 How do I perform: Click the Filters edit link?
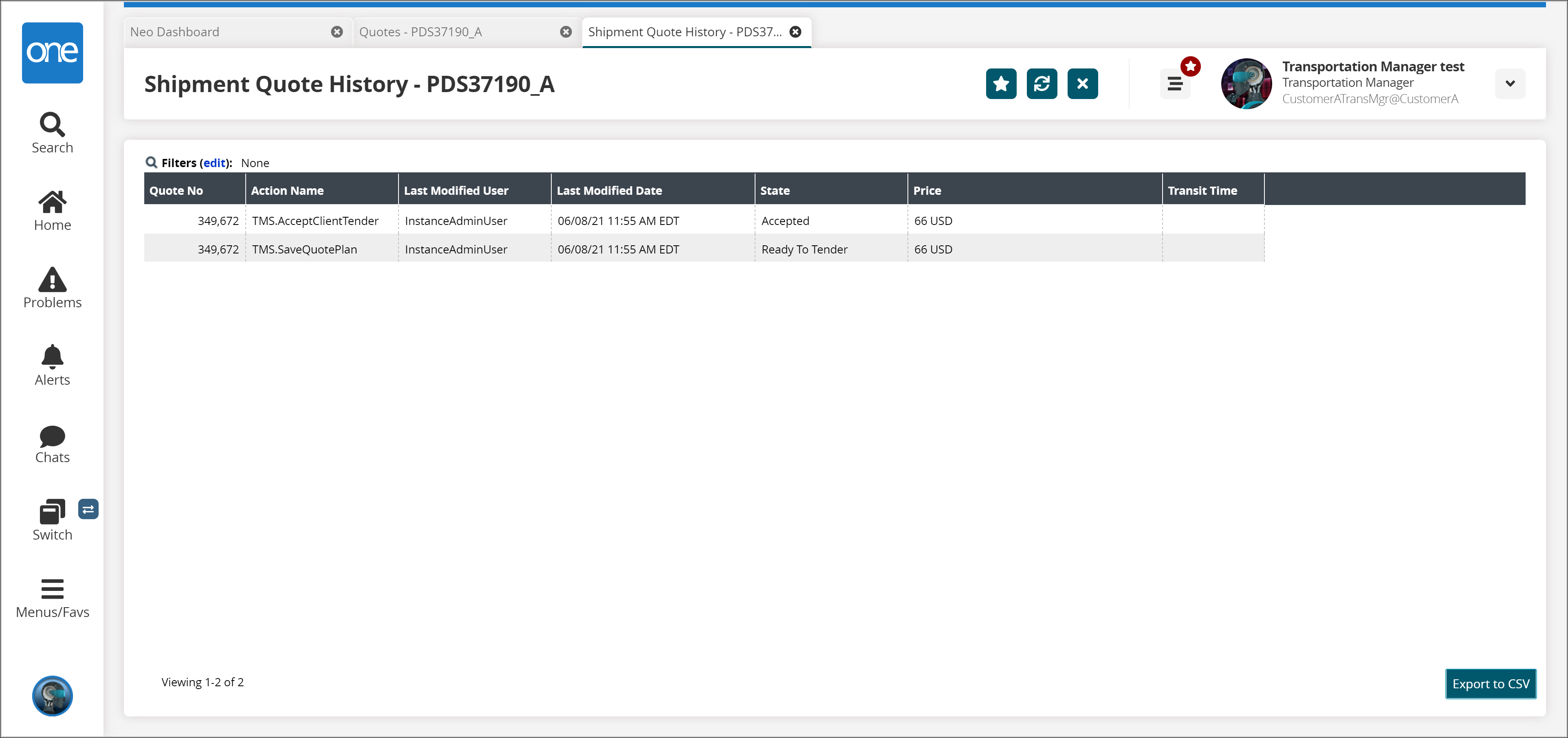pos(214,163)
